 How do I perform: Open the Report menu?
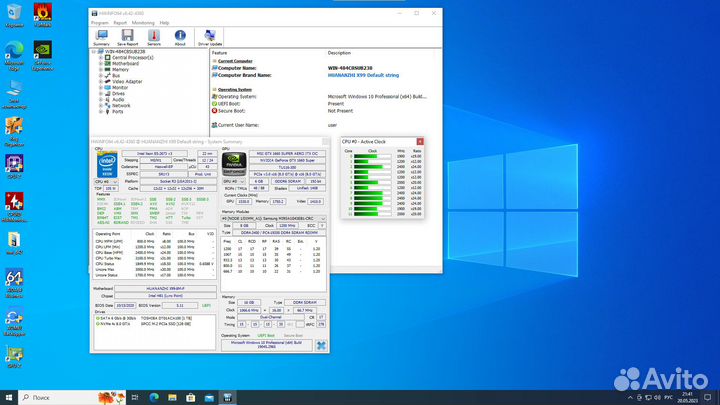(119, 21)
